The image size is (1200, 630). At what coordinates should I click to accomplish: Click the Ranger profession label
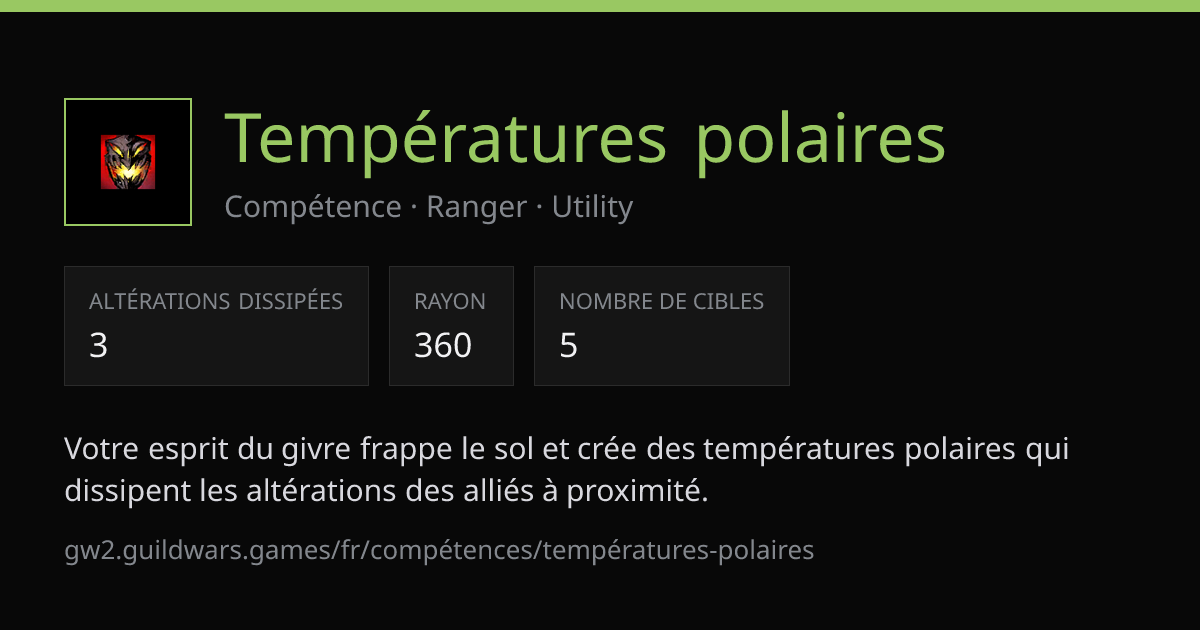click(x=477, y=207)
